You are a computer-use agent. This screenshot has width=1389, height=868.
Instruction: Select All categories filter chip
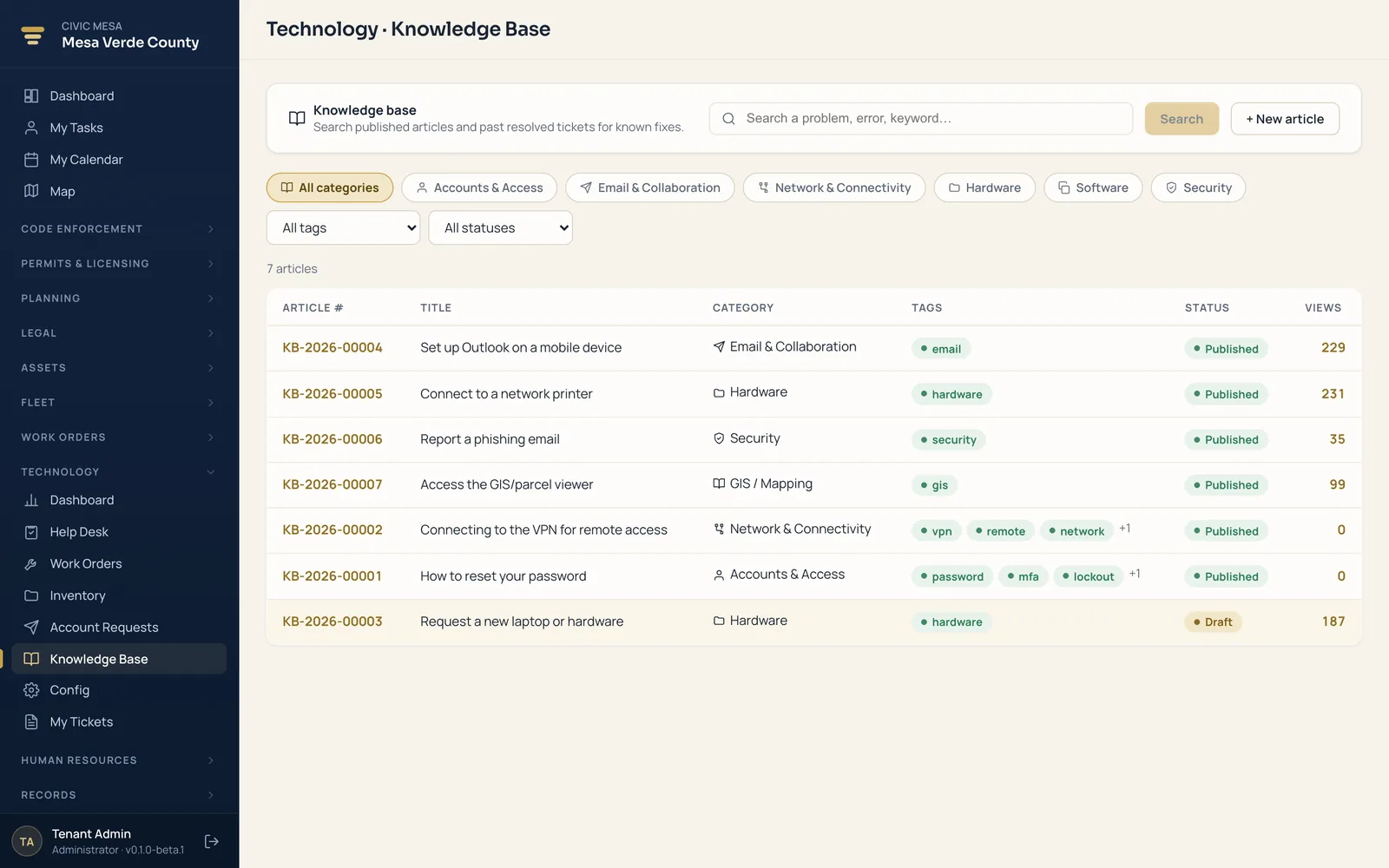tap(330, 187)
